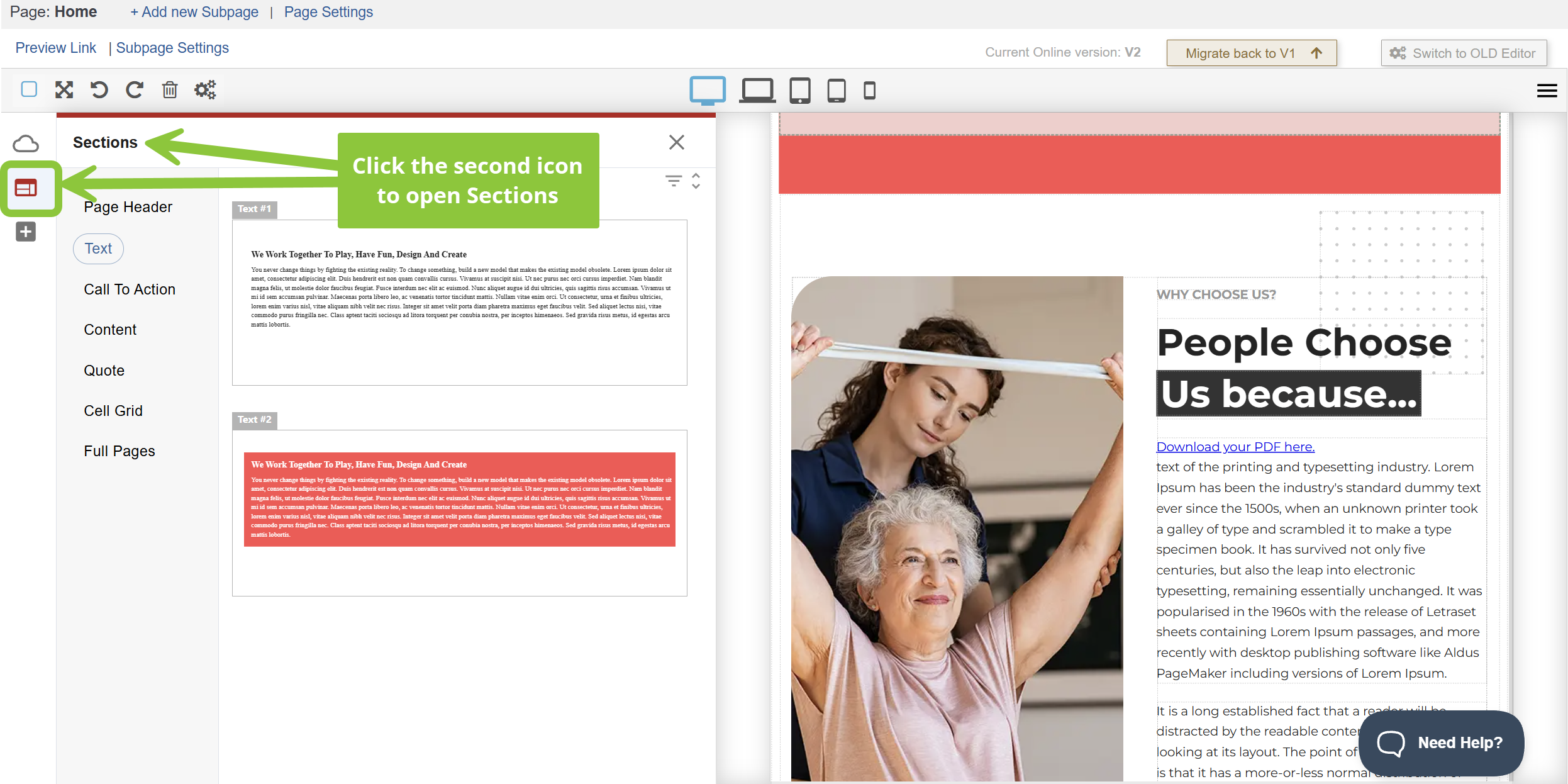This screenshot has width=1568, height=784.
Task: Open the Preview Link
Action: coord(55,48)
